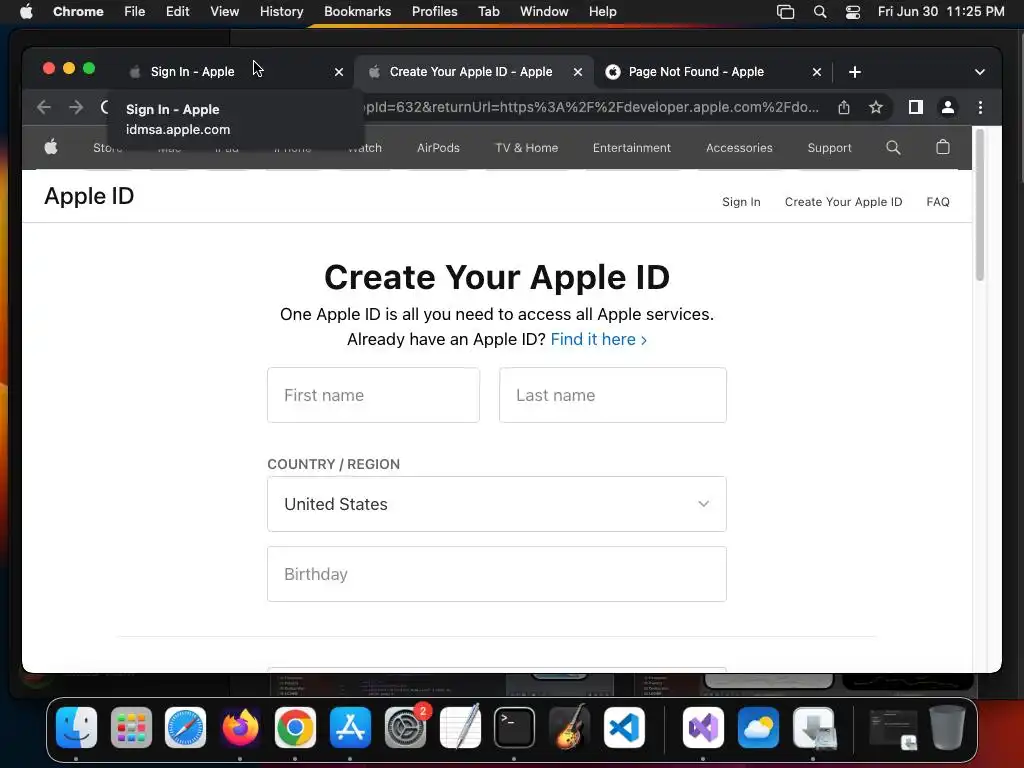Switch to the Sign In - Apple tab
Viewport: 1024px width, 768px height.
coord(193,72)
